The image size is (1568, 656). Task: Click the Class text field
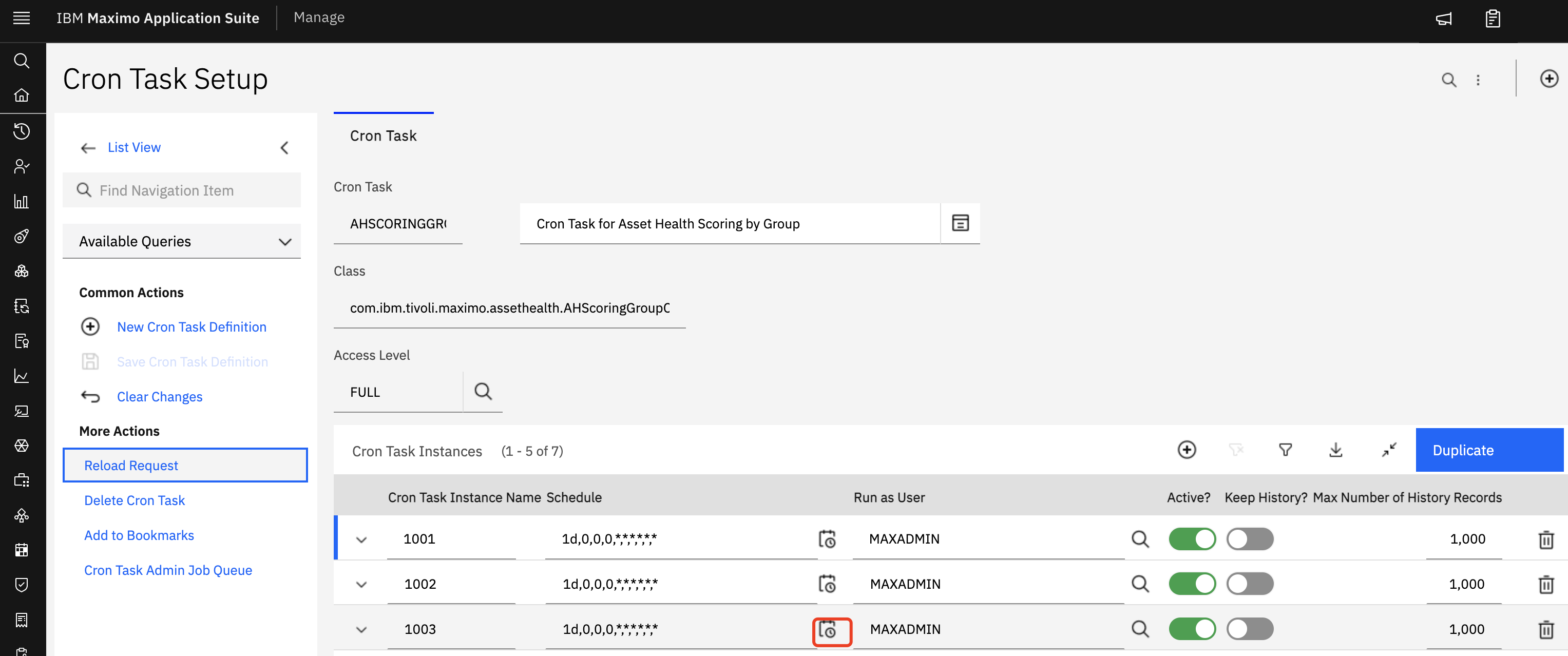tap(509, 308)
